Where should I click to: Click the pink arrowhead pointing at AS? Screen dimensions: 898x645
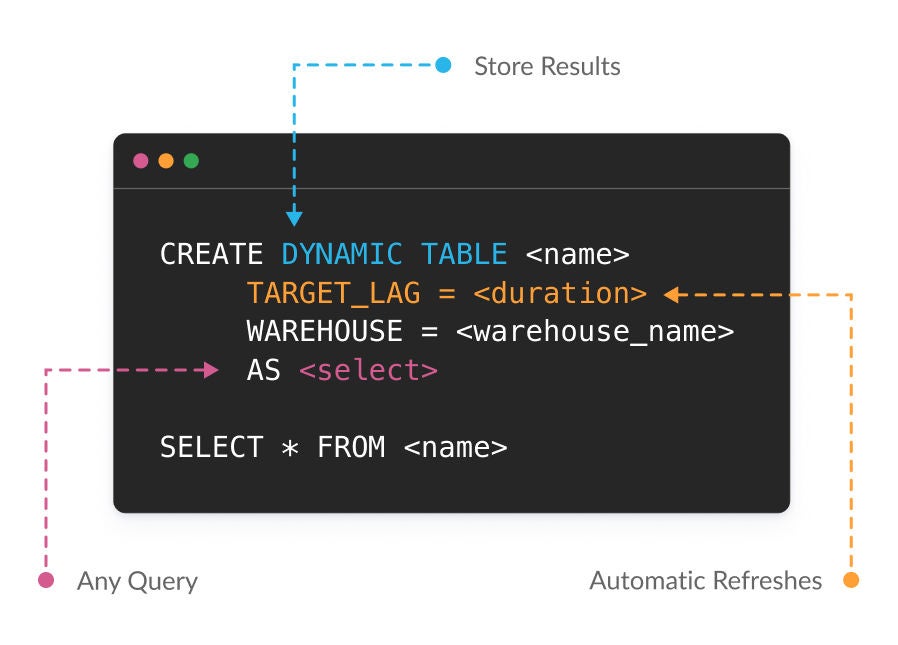pyautogui.click(x=210, y=370)
